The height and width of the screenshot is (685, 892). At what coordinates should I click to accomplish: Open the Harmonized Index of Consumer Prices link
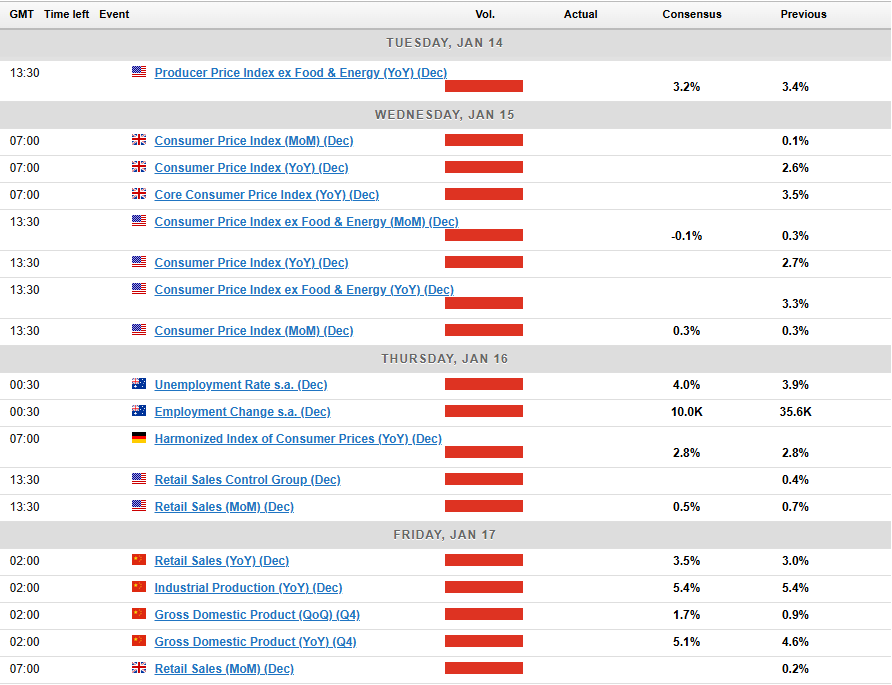tap(297, 439)
